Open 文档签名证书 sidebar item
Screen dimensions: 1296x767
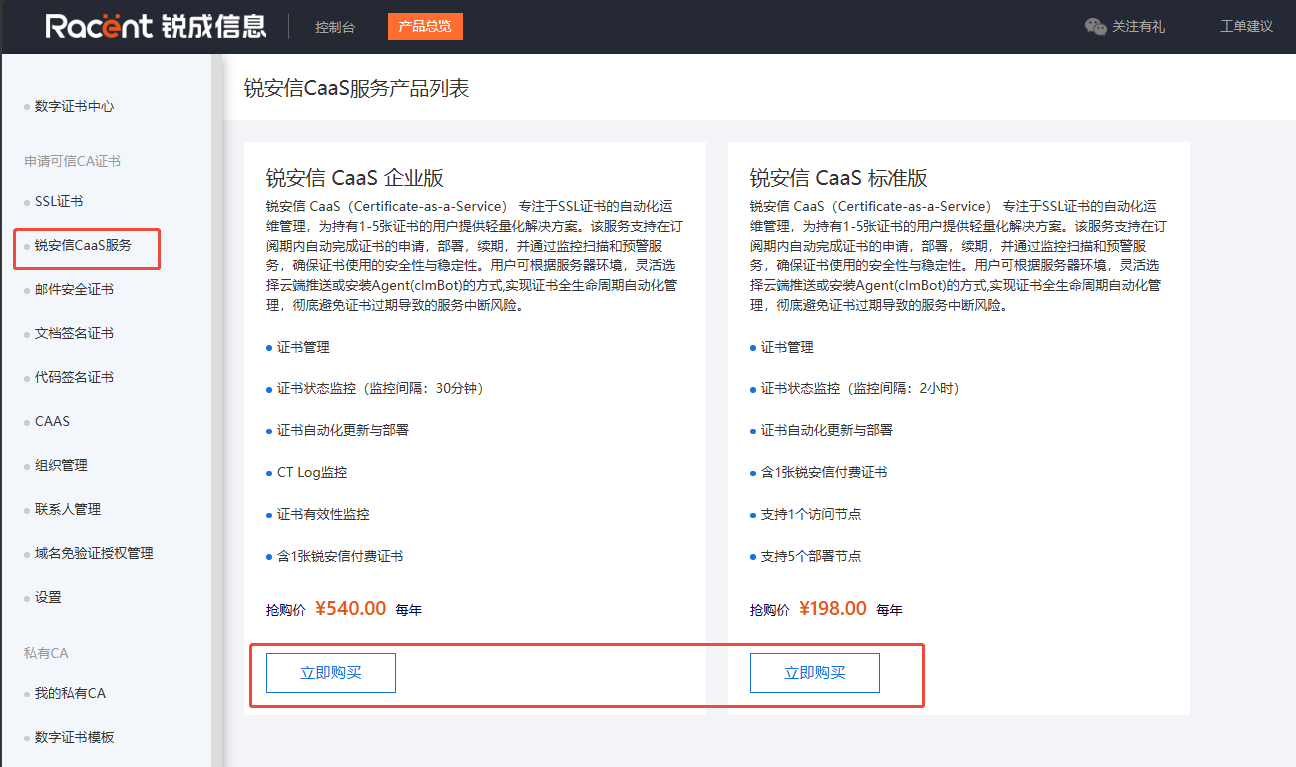point(75,334)
